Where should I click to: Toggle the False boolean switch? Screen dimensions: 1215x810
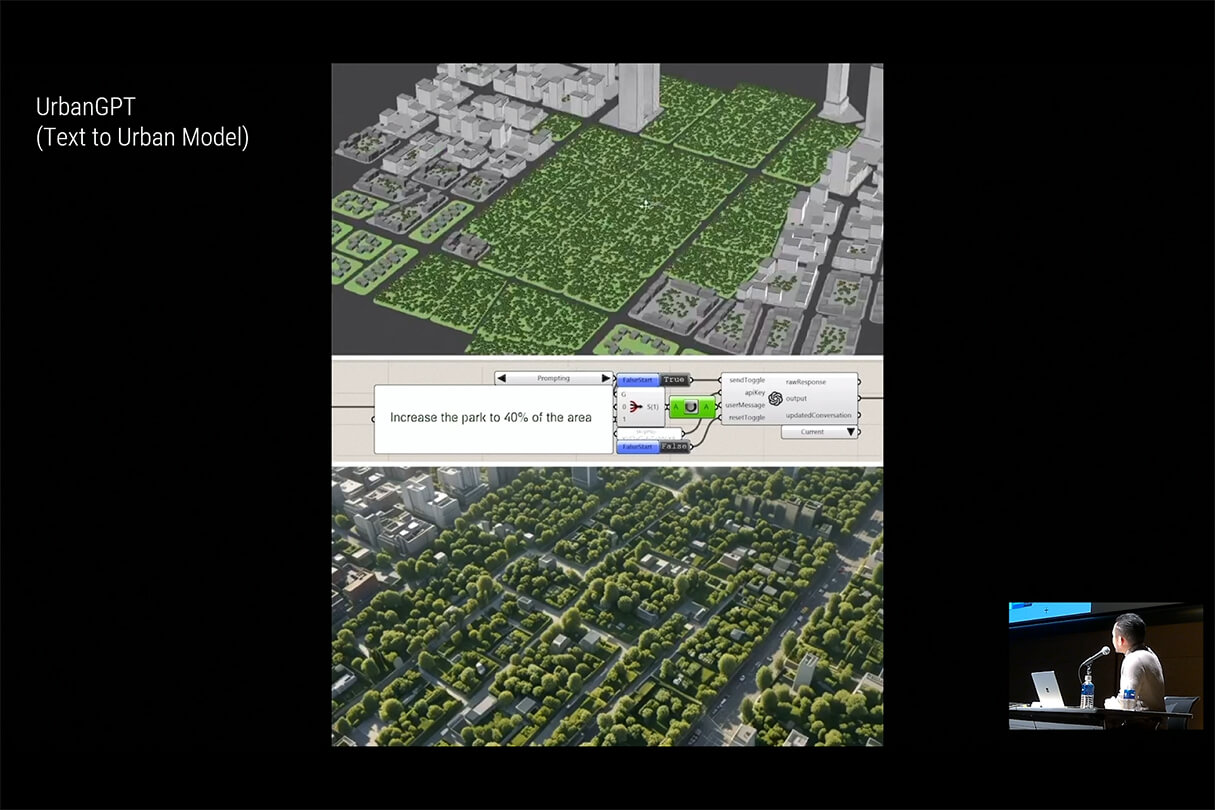(673, 447)
